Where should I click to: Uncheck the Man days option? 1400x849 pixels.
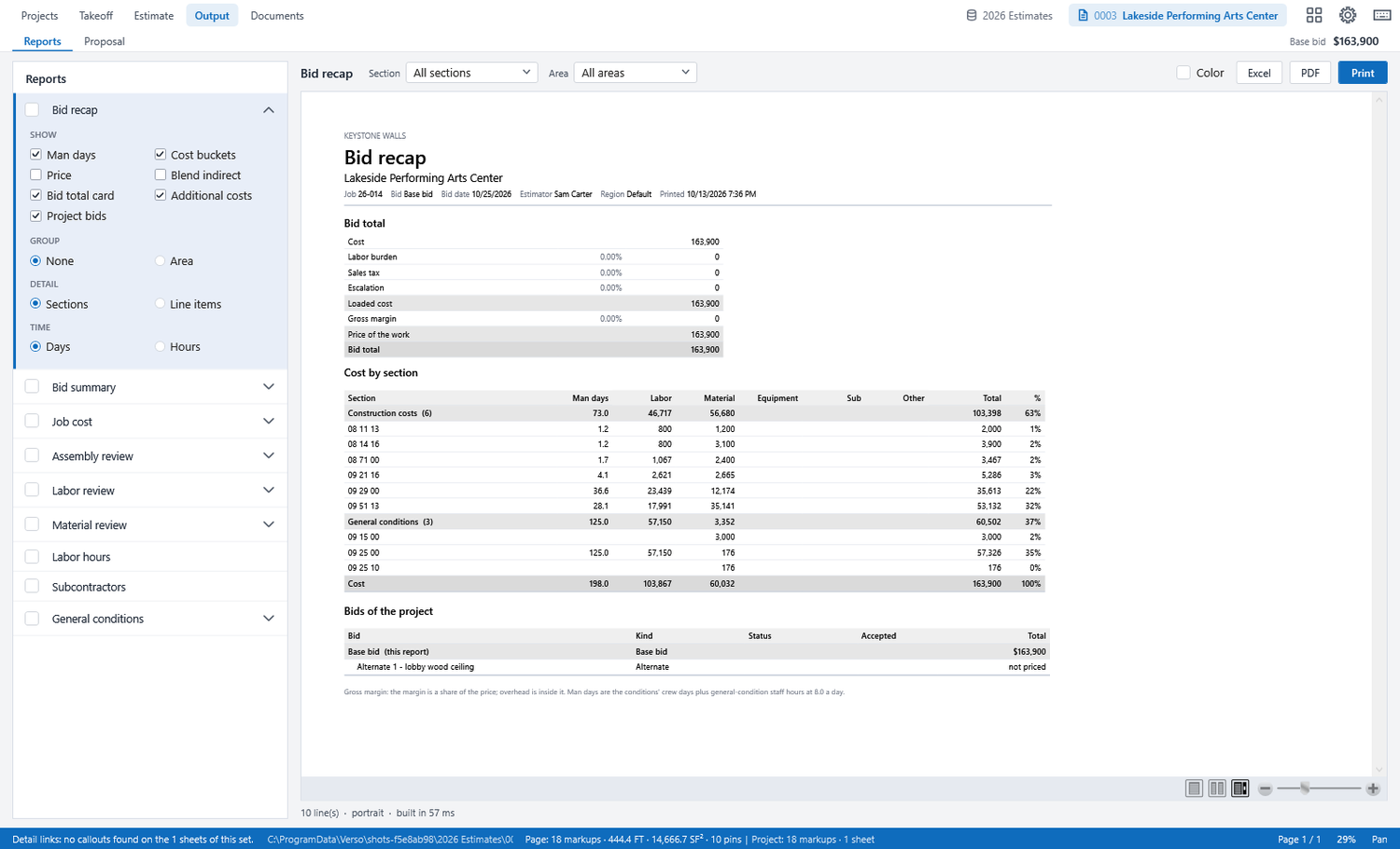tap(35, 155)
